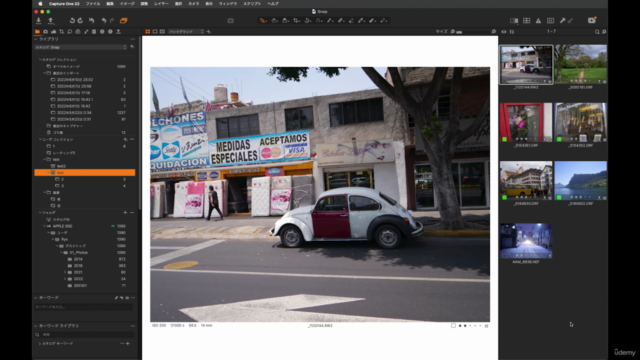Toggle the browser grid view icon
The width and height of the screenshot is (640, 360).
527,20
